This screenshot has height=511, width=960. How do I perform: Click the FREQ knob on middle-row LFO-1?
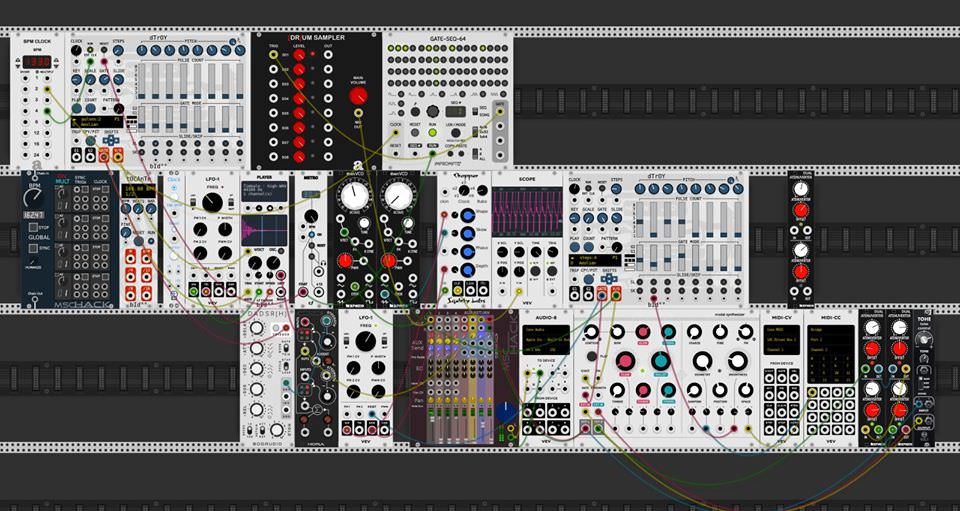[x=212, y=203]
